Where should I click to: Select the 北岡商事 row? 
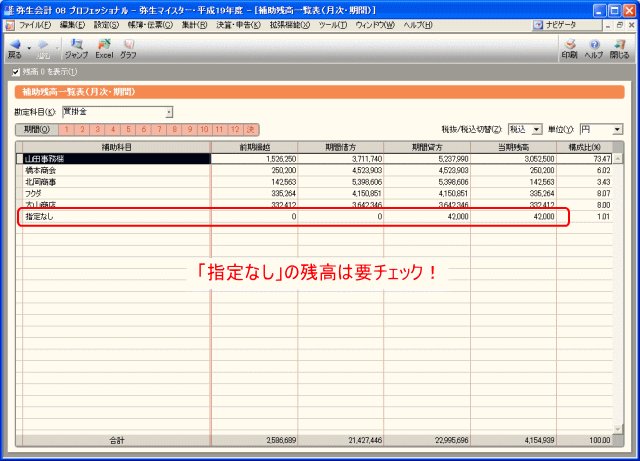(x=314, y=182)
